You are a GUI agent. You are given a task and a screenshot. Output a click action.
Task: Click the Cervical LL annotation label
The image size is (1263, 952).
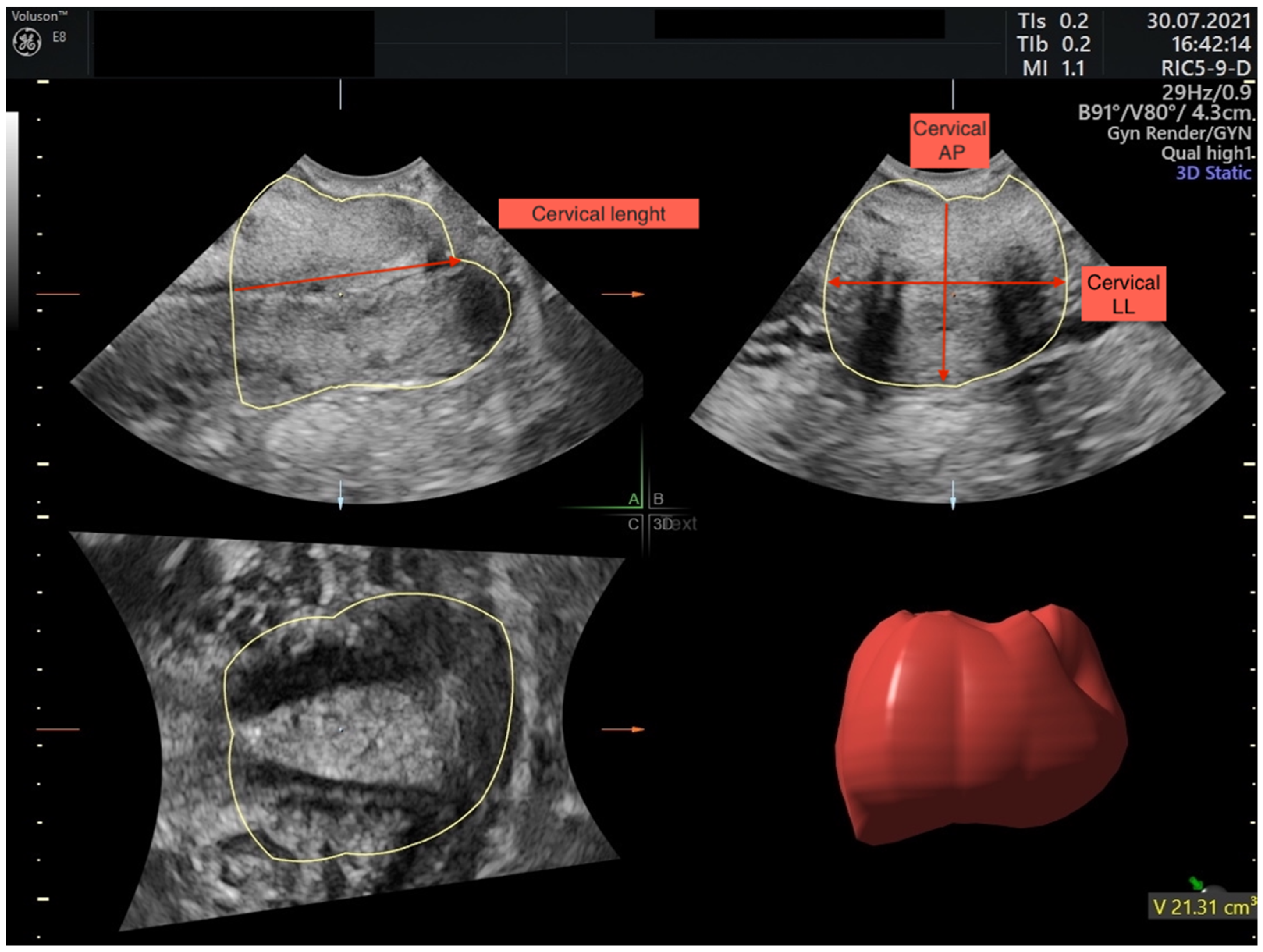pos(1123,293)
